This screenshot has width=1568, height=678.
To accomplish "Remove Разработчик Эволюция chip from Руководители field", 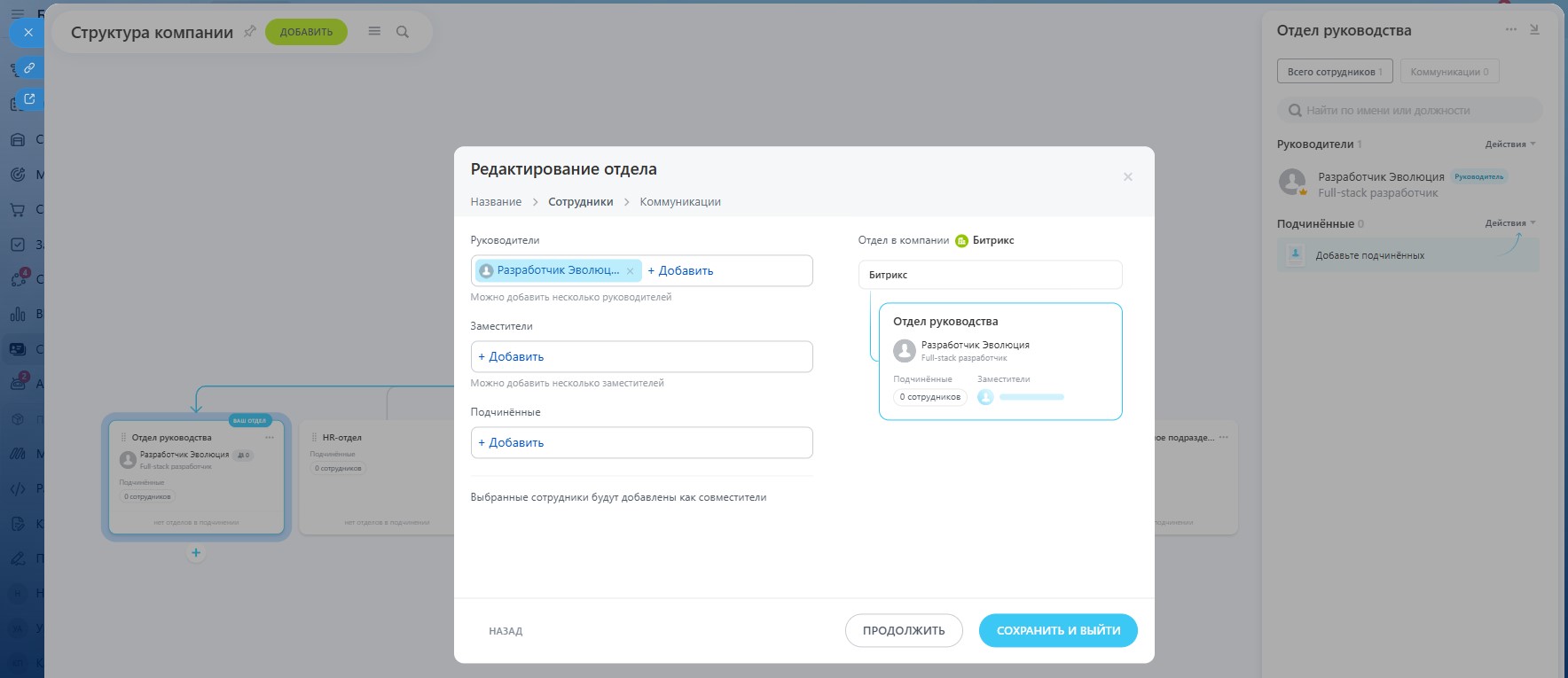I will tap(631, 271).
